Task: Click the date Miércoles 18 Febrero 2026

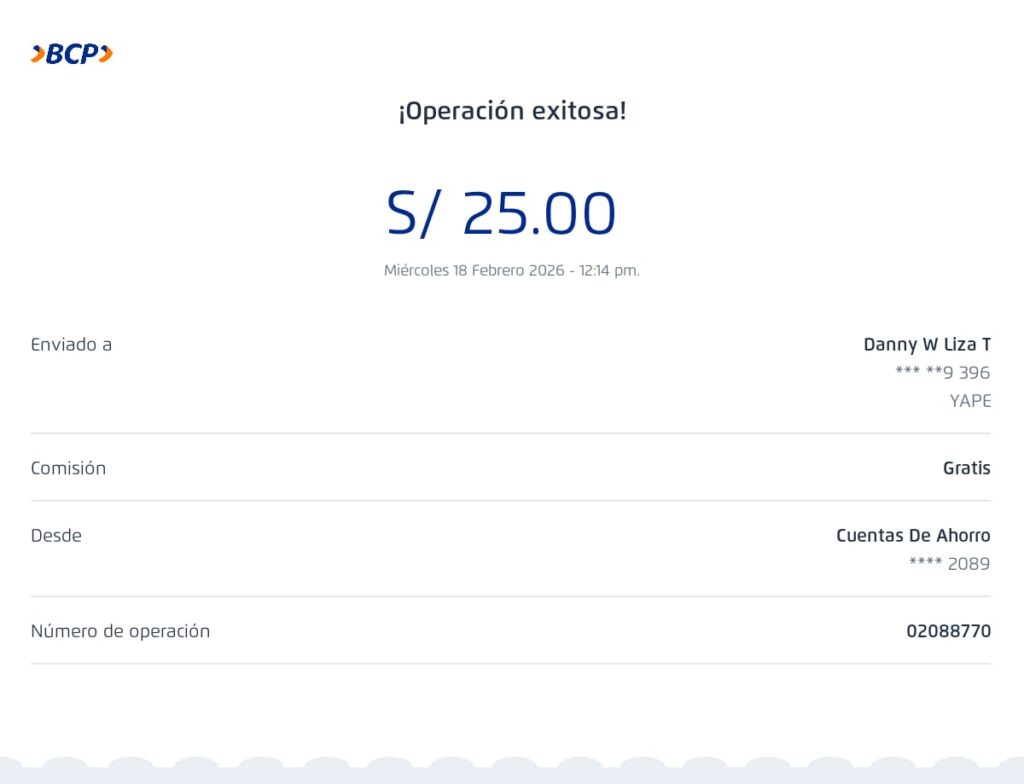Action: click(x=473, y=270)
